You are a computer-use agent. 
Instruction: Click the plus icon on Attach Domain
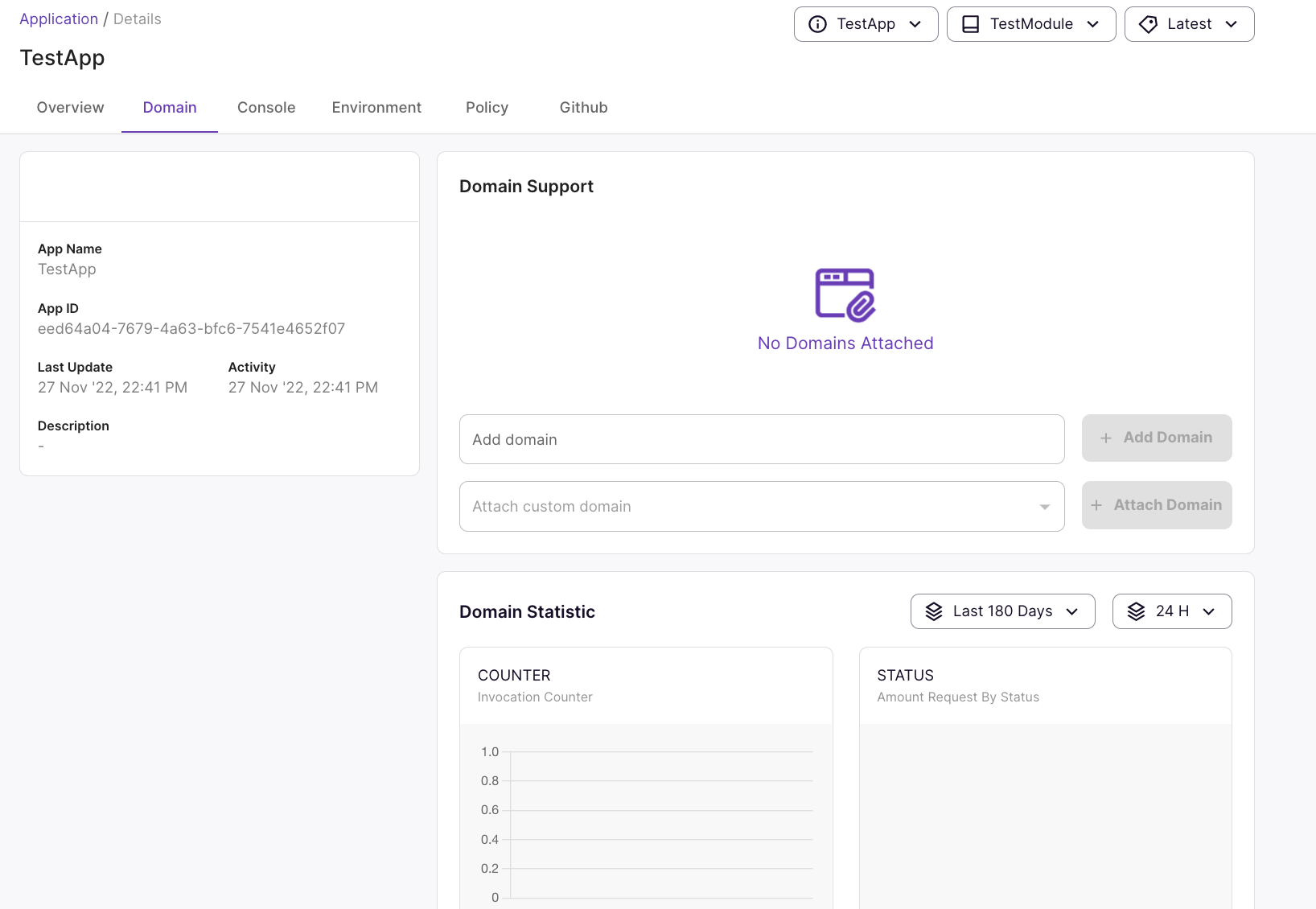coord(1096,505)
